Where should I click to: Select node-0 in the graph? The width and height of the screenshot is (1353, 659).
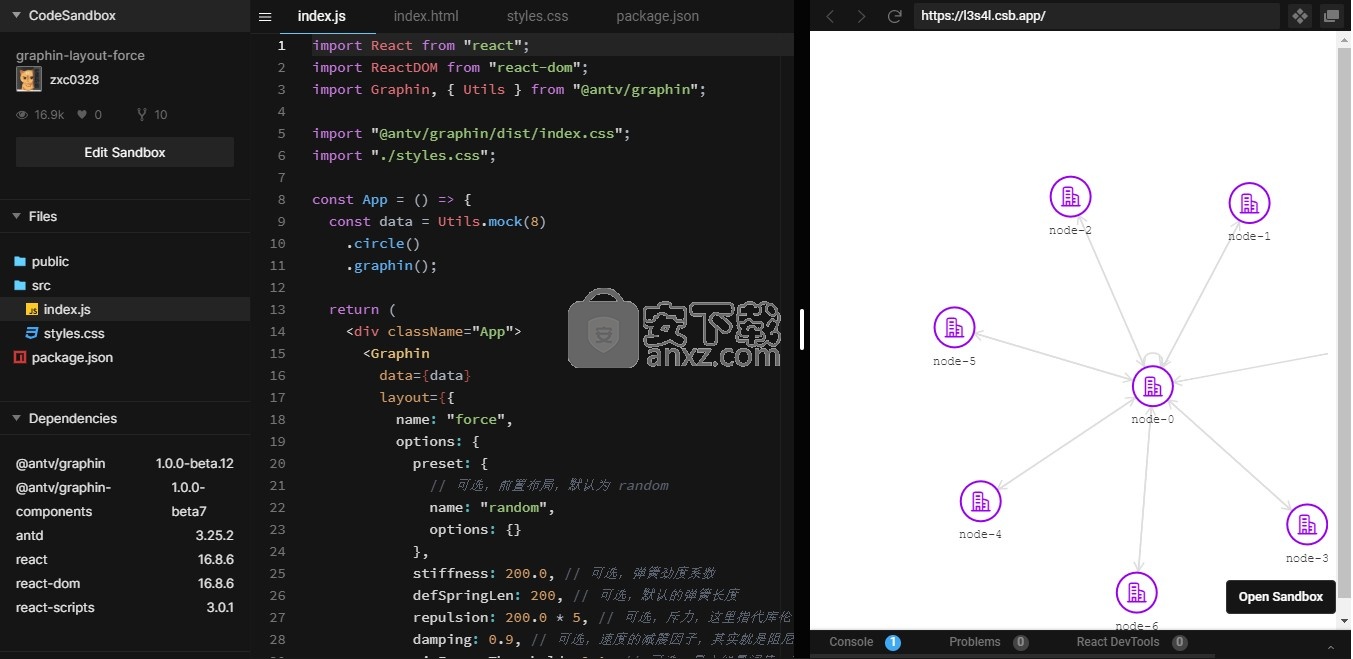pyautogui.click(x=1152, y=386)
